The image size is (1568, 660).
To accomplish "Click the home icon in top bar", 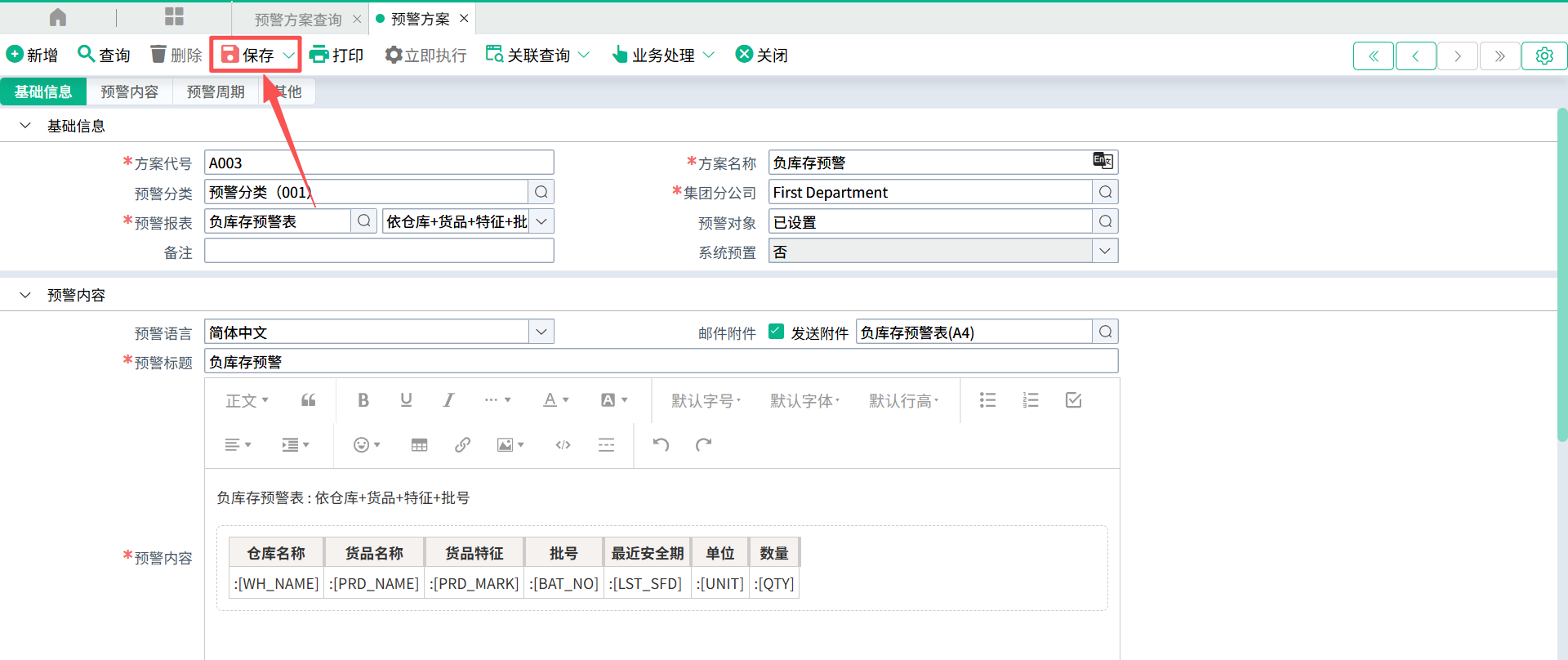I will [x=58, y=17].
